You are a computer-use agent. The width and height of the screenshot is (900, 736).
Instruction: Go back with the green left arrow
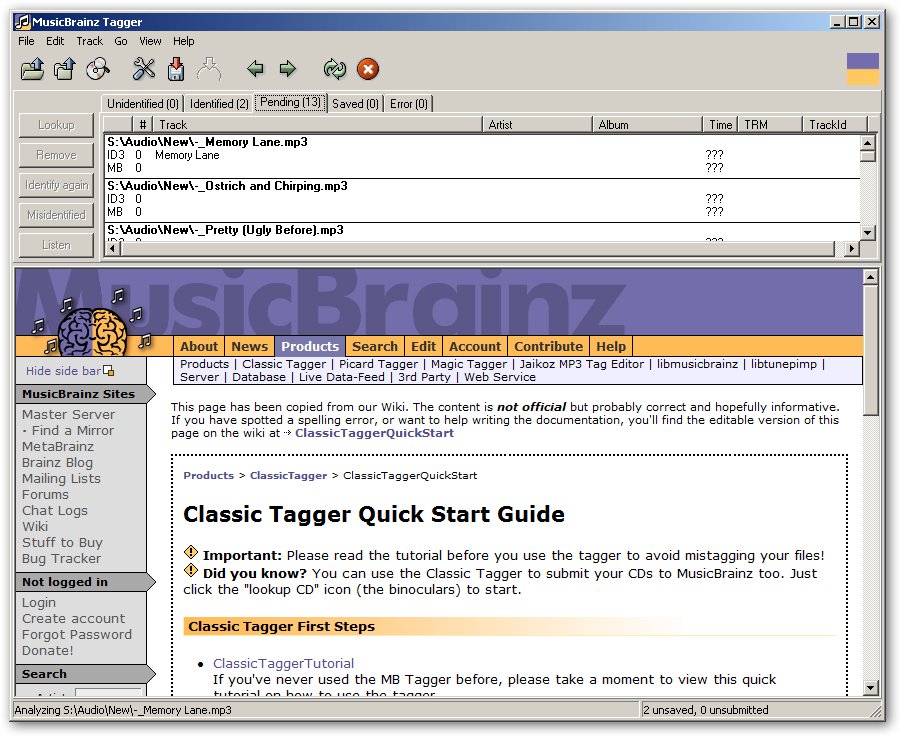click(x=255, y=69)
